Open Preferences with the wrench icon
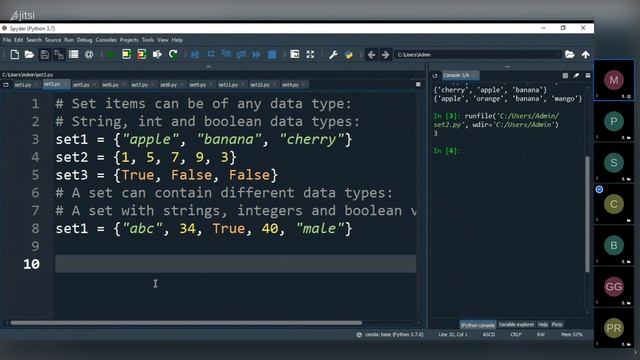This screenshot has height=360, width=640. point(333,54)
